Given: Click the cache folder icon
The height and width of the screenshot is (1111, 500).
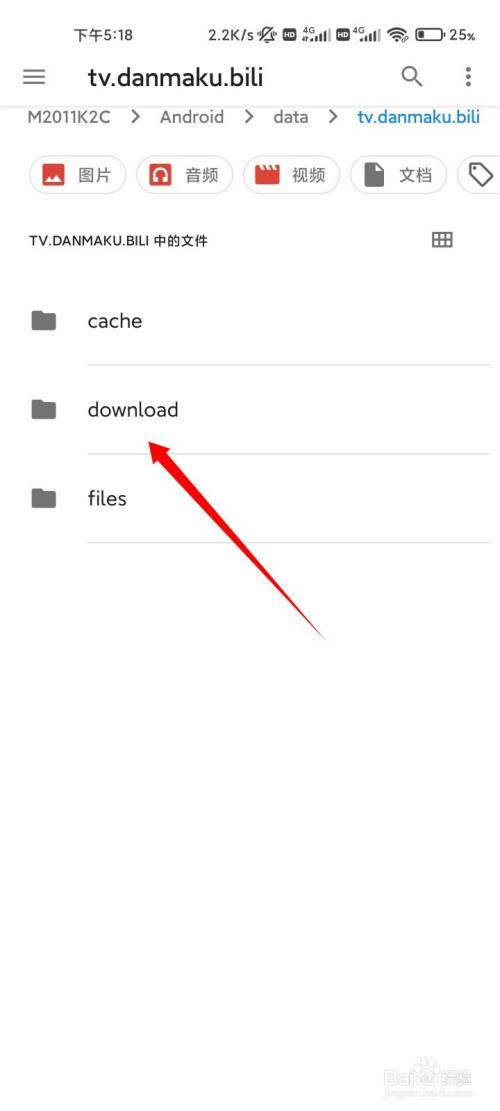Looking at the screenshot, I should click(44, 321).
